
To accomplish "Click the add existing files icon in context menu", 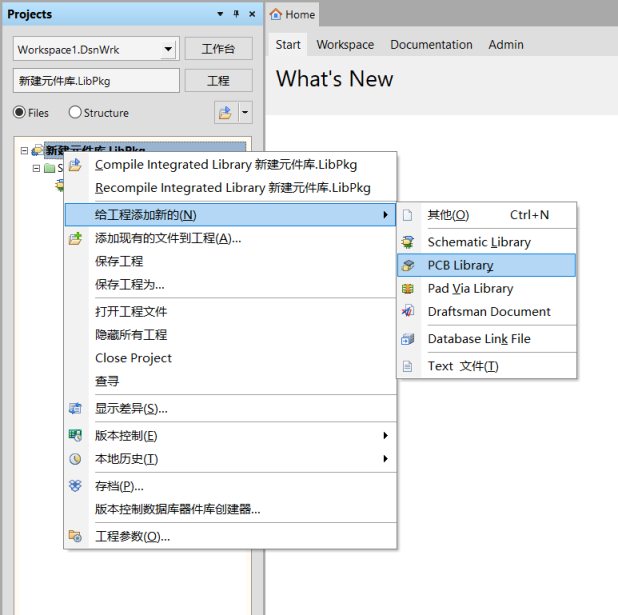I will click(75, 238).
